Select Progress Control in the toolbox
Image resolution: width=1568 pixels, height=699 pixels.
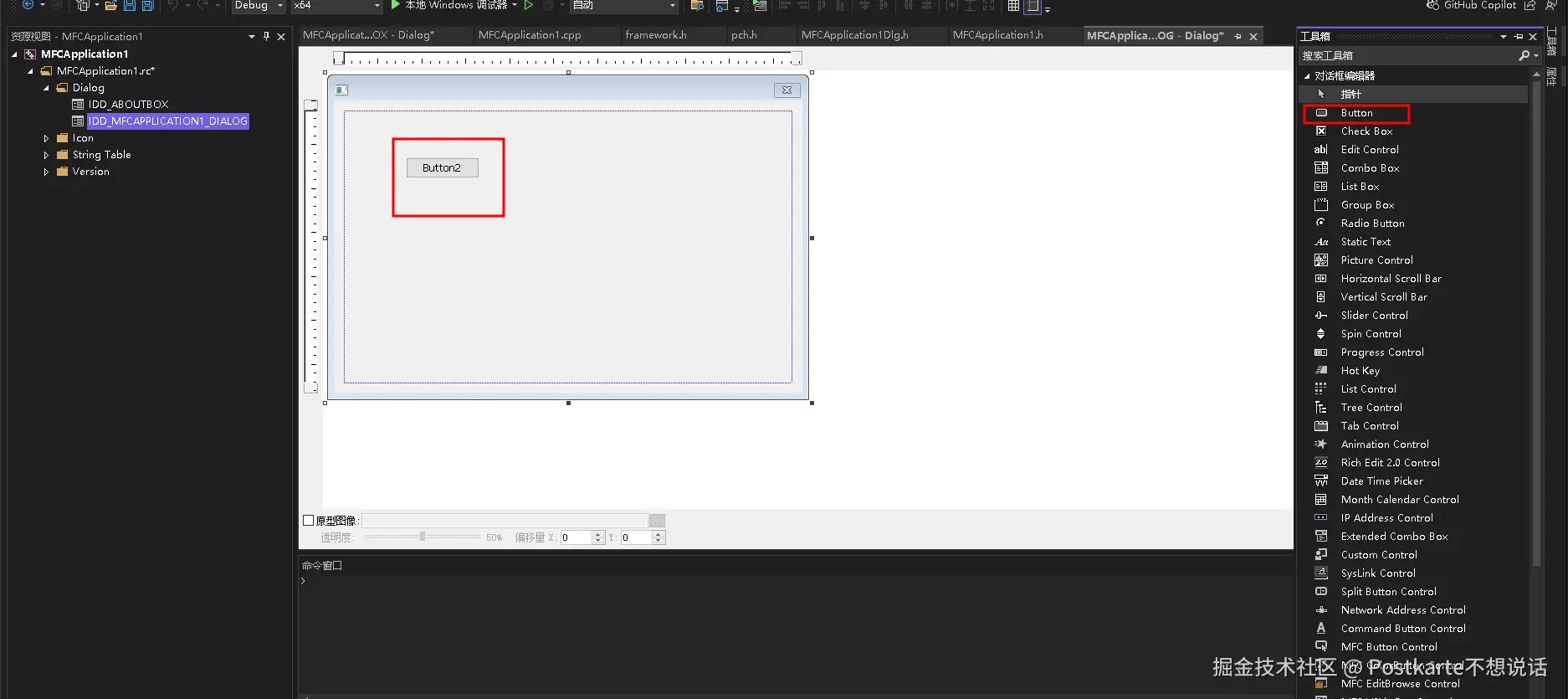[x=1382, y=352]
